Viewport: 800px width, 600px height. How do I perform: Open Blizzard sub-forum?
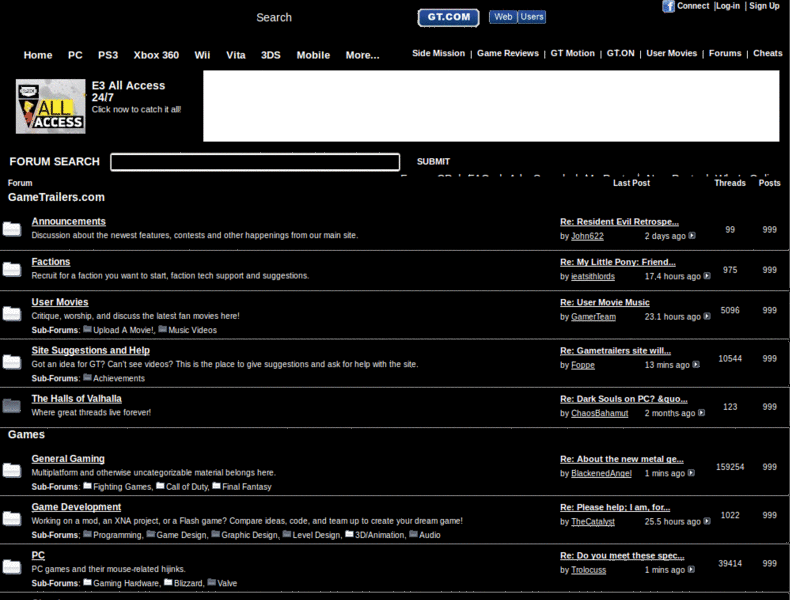pyautogui.click(x=188, y=583)
